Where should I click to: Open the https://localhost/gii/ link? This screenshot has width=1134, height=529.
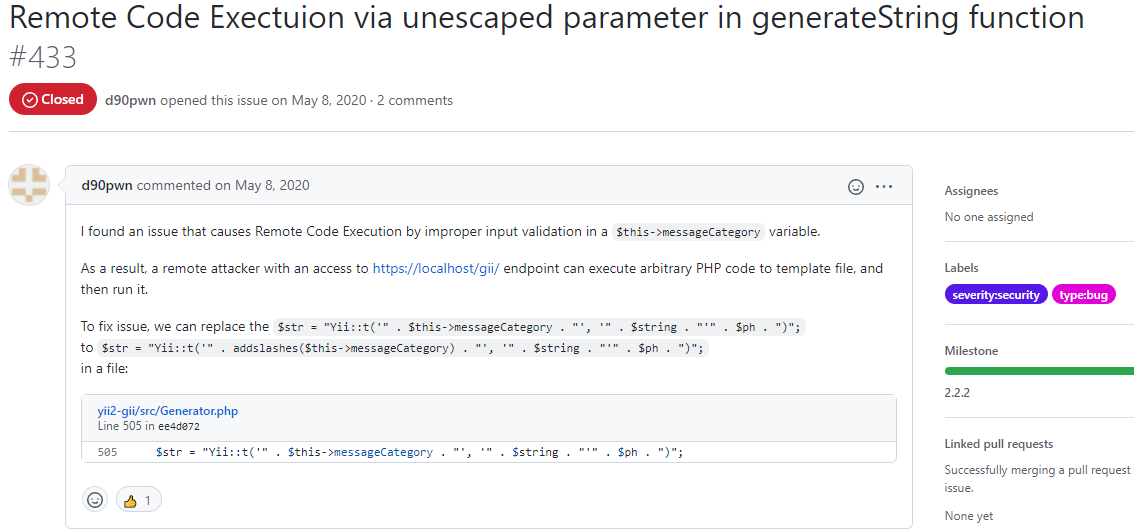436,269
